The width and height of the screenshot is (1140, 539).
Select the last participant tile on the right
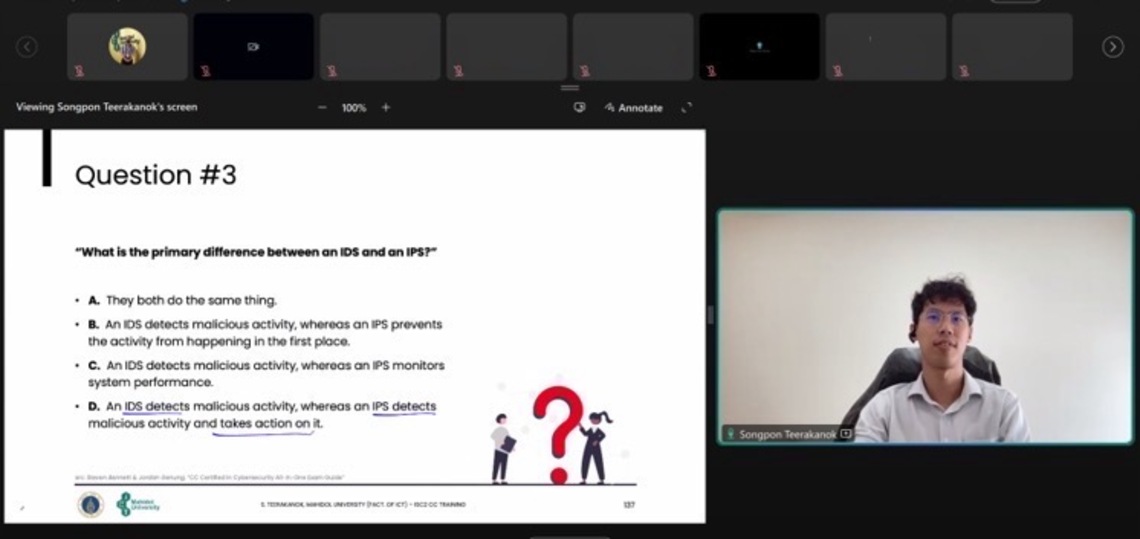pyautogui.click(x=1011, y=46)
